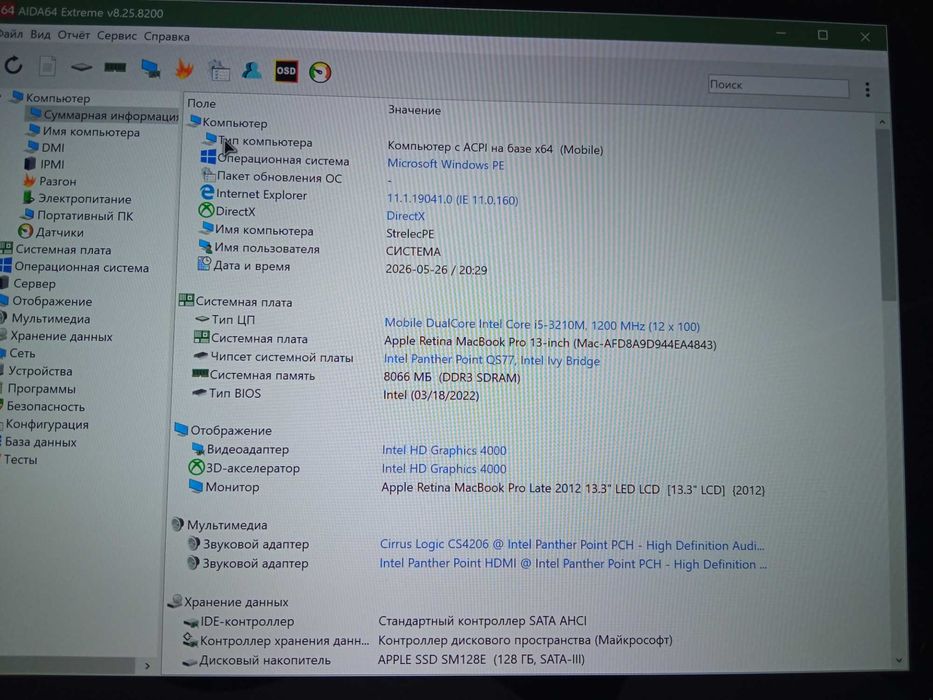Click the vertical scrollbar down arrow
Image resolution: width=933 pixels, height=700 pixels.
[x=898, y=660]
